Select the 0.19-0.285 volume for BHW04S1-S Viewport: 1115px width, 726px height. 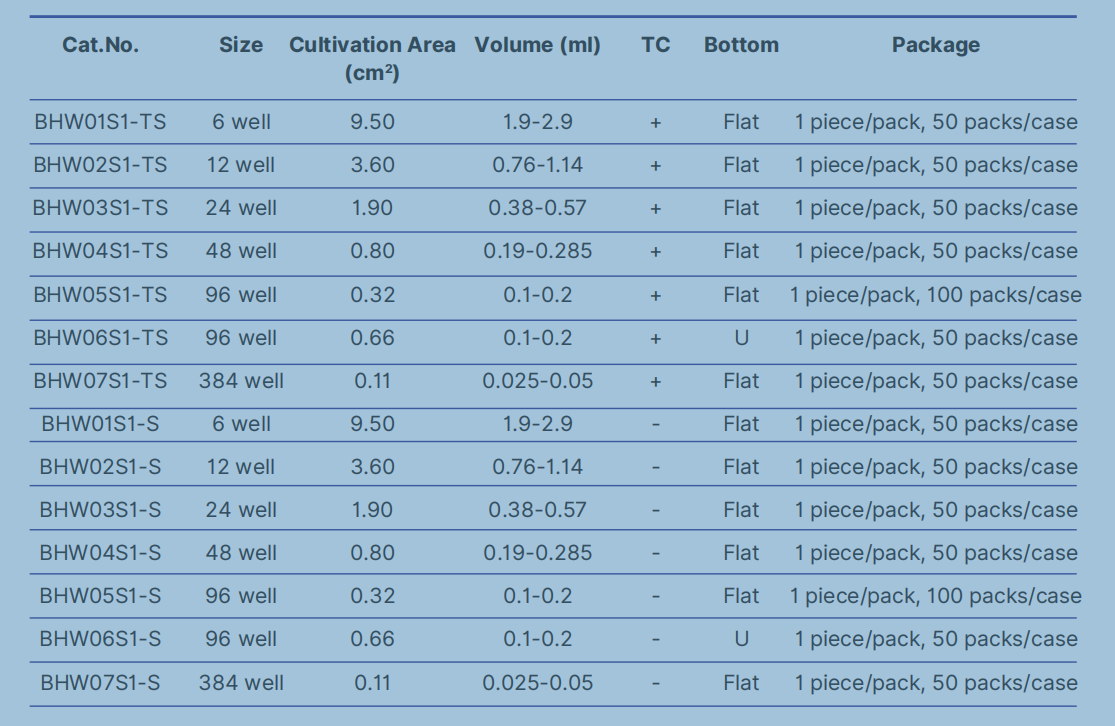(x=537, y=553)
